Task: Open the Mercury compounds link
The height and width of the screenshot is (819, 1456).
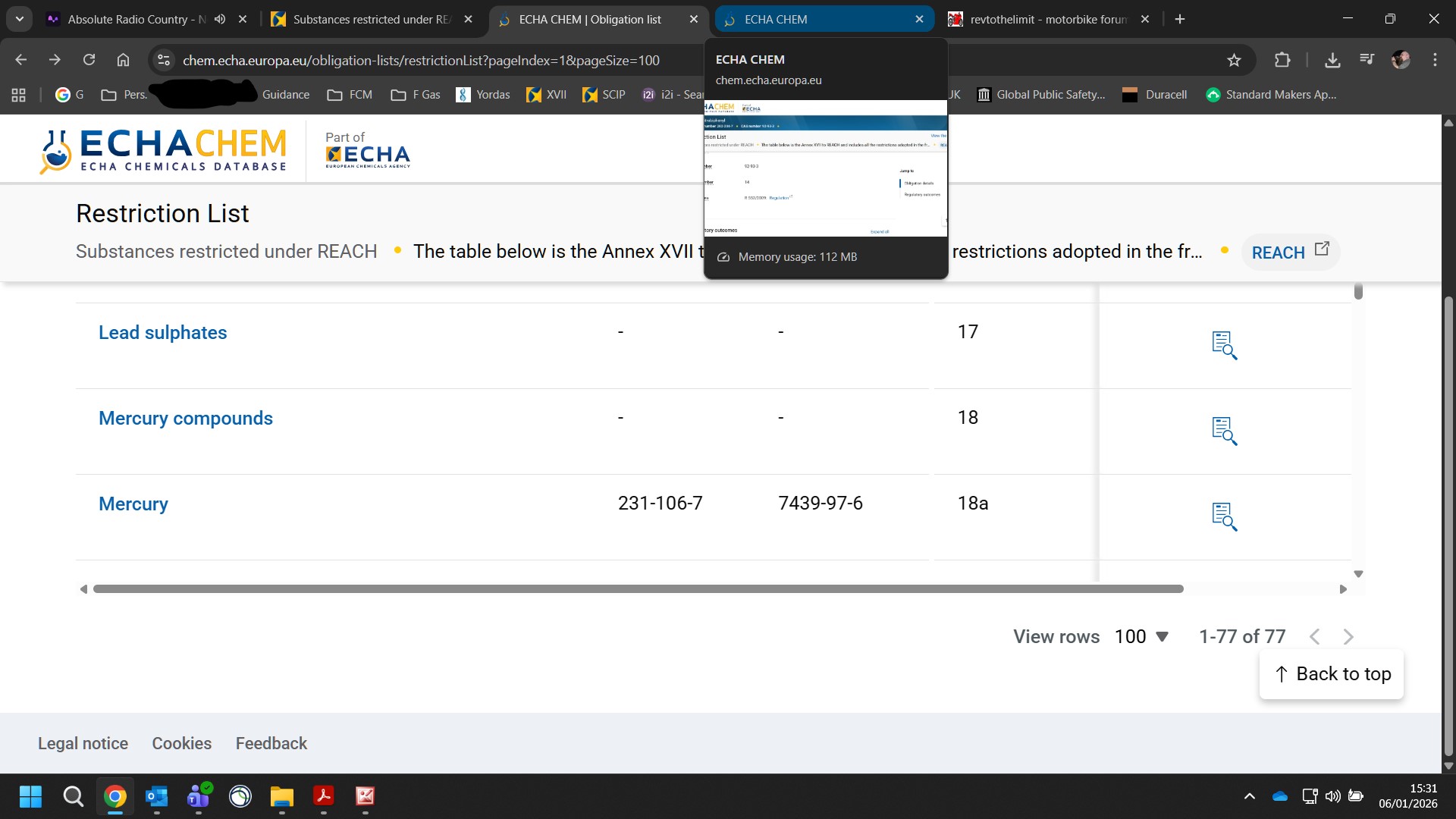Action: point(186,418)
